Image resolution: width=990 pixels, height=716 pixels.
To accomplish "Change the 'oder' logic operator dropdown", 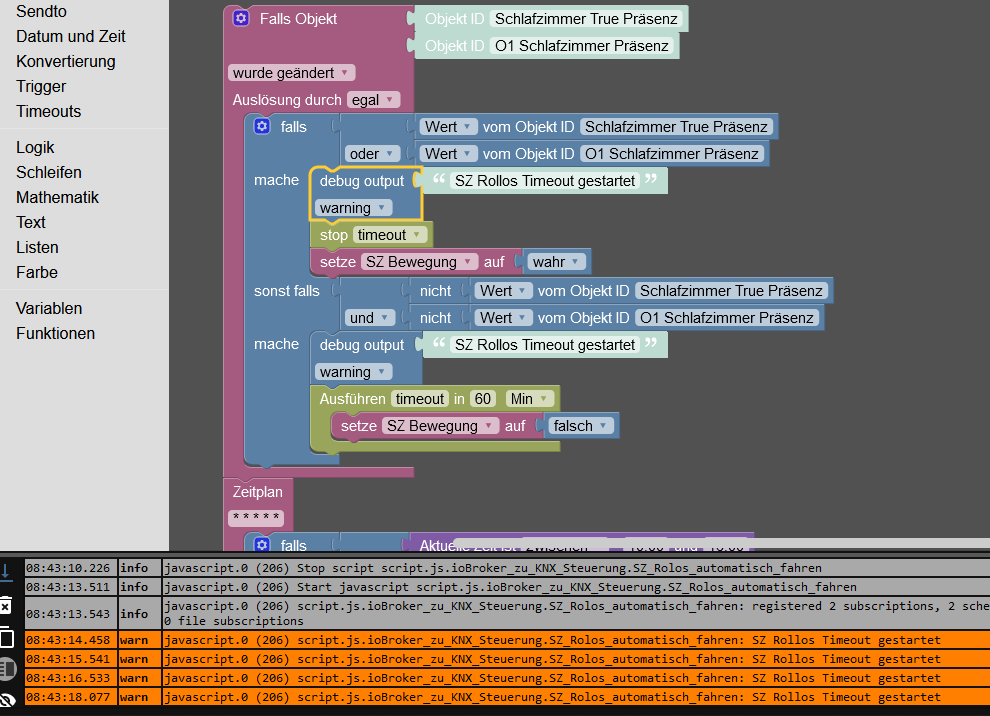I will [x=372, y=153].
